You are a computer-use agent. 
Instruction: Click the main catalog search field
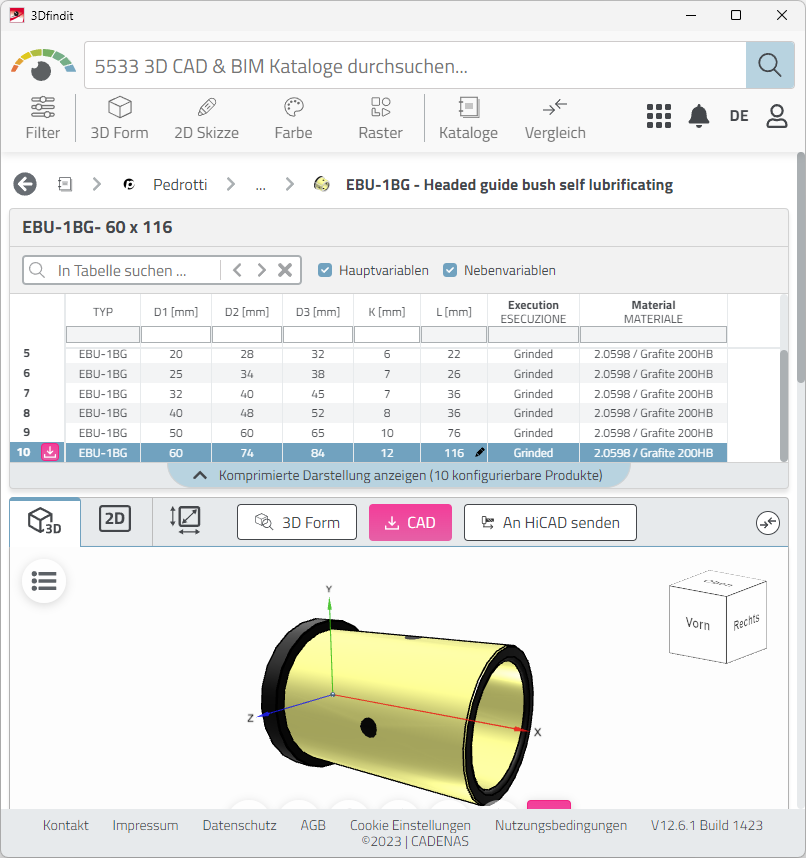tap(415, 65)
